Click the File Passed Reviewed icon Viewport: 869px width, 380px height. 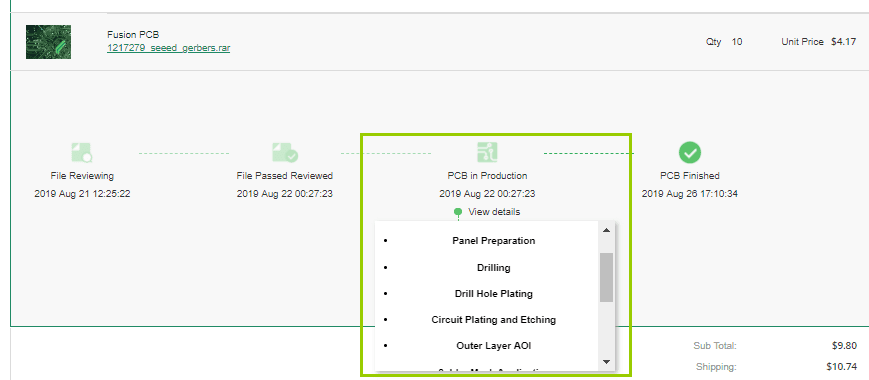(x=285, y=152)
